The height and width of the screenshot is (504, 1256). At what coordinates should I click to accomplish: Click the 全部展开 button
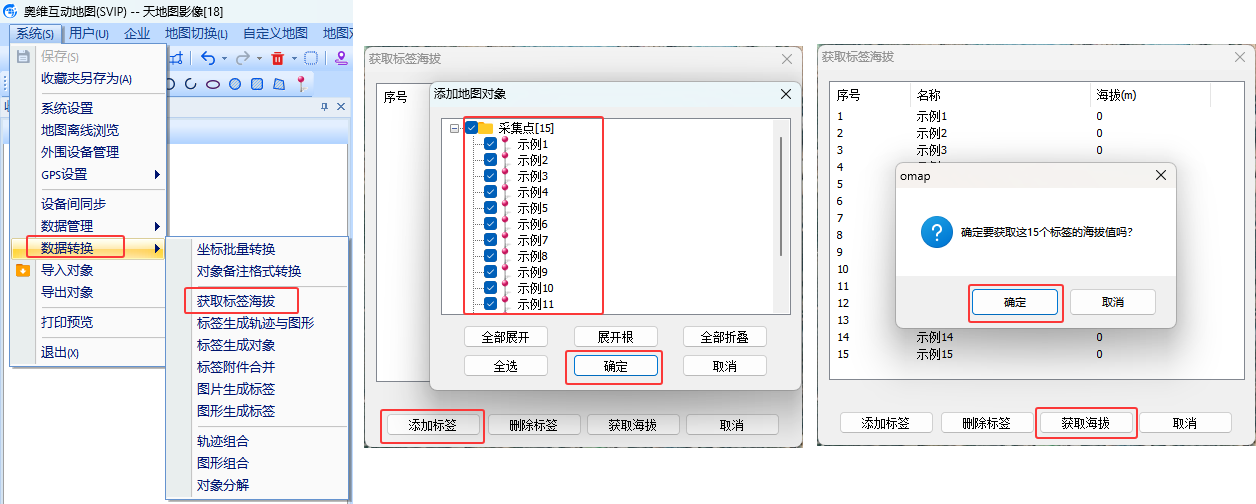[x=506, y=336]
